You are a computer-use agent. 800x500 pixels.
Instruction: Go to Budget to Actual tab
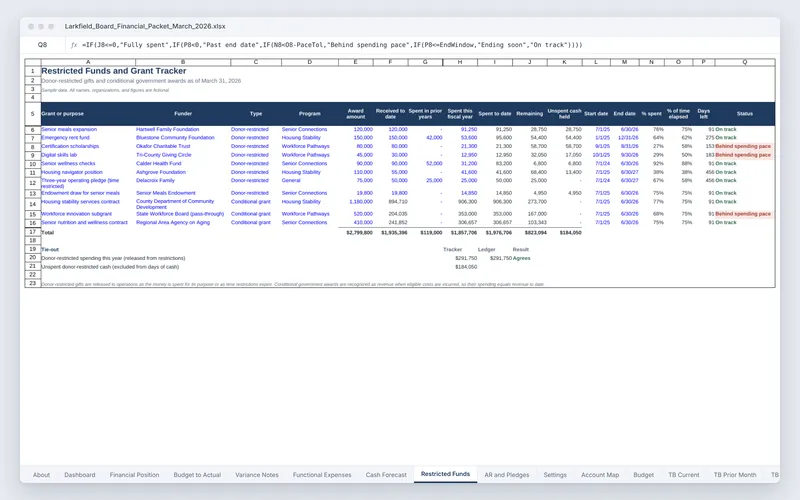(x=197, y=474)
